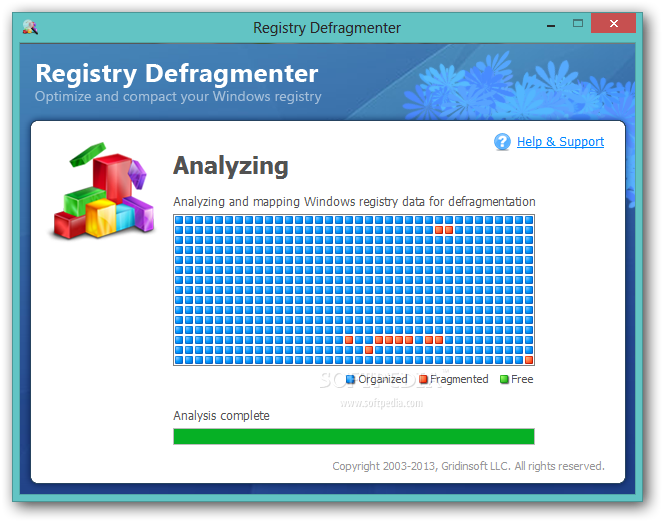Click the 'Analyzing and mapping Windows registry data' description
The width and height of the screenshot is (663, 522).
pos(354,202)
